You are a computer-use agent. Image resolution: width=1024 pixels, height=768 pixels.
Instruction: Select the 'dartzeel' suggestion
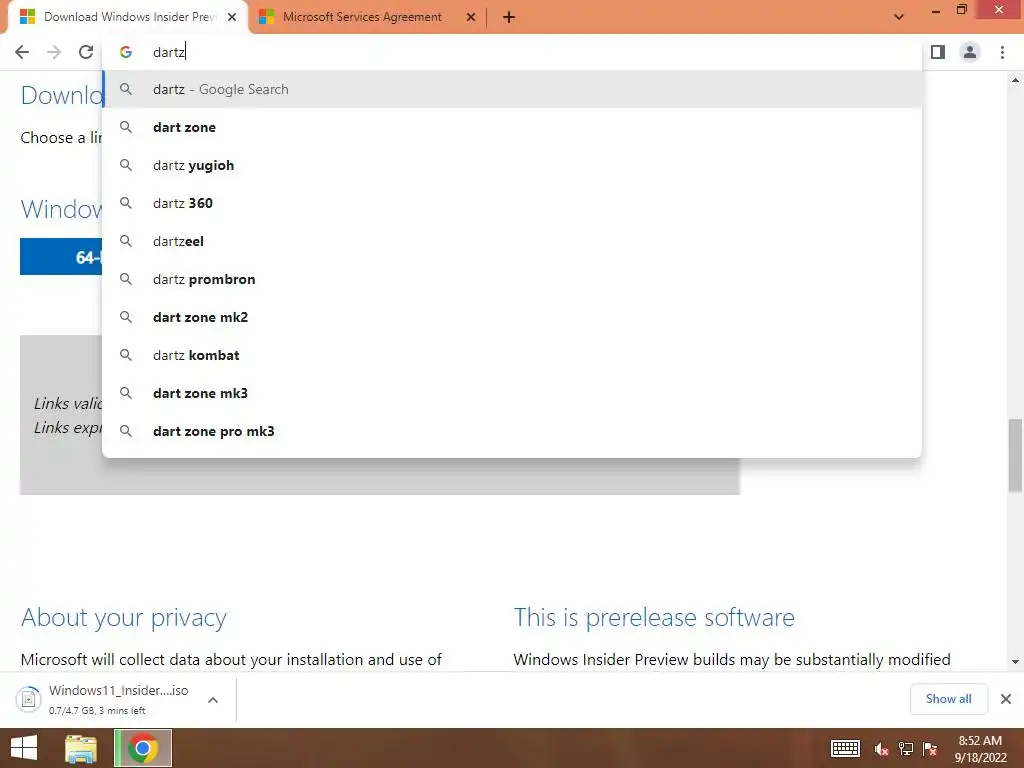pyautogui.click(x=513, y=241)
